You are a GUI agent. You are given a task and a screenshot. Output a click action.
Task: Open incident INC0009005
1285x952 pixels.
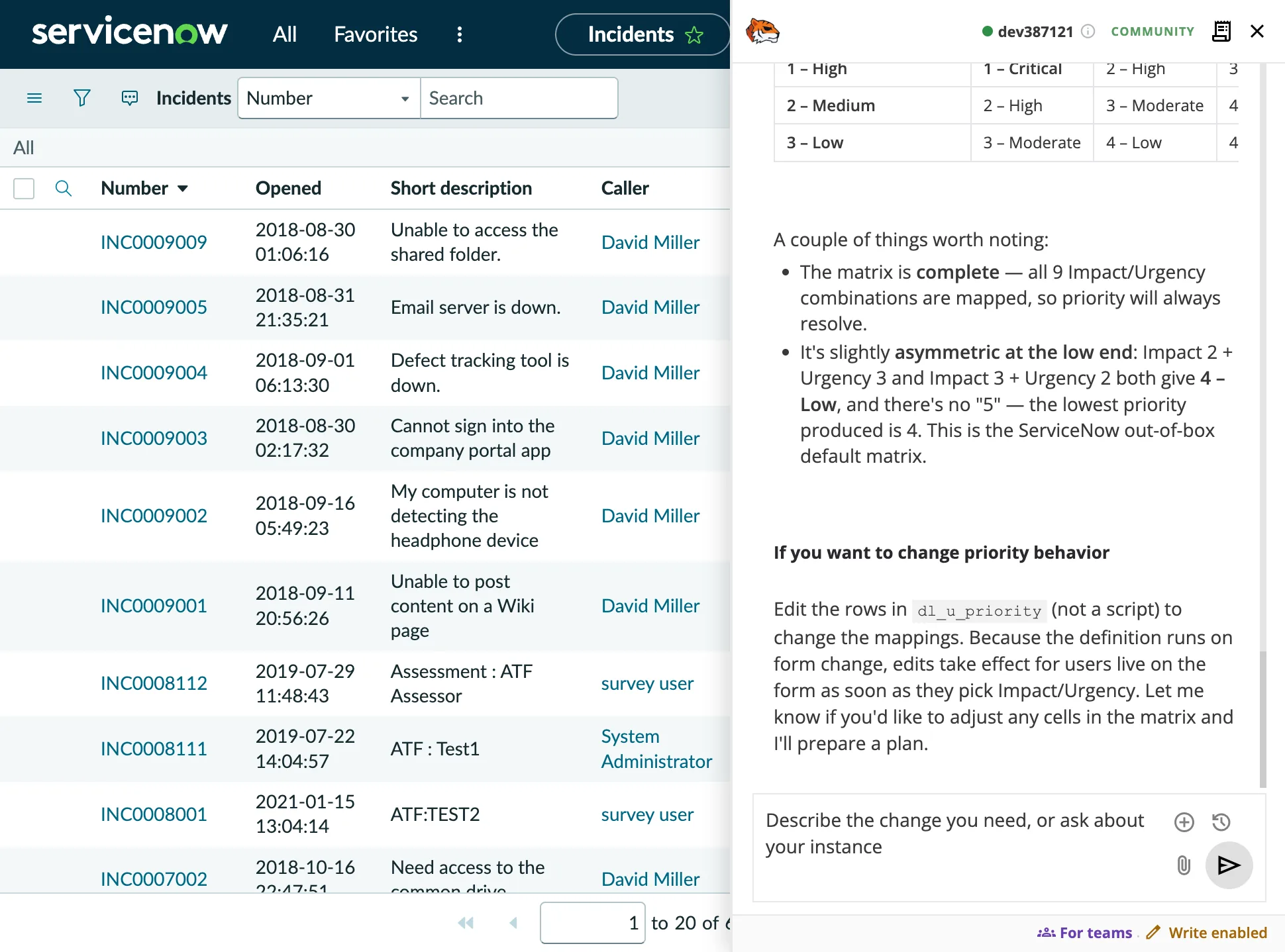pyautogui.click(x=154, y=307)
